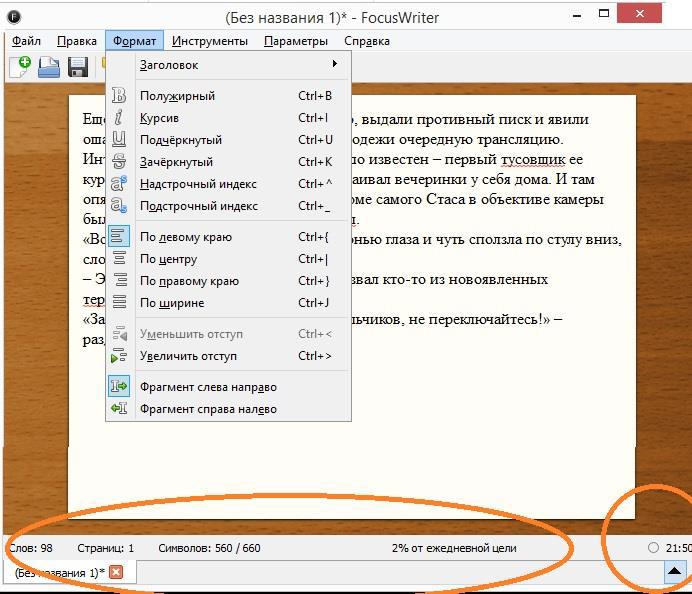
Task: Enable Фрагмент слева направо direction
Action: tap(208, 387)
